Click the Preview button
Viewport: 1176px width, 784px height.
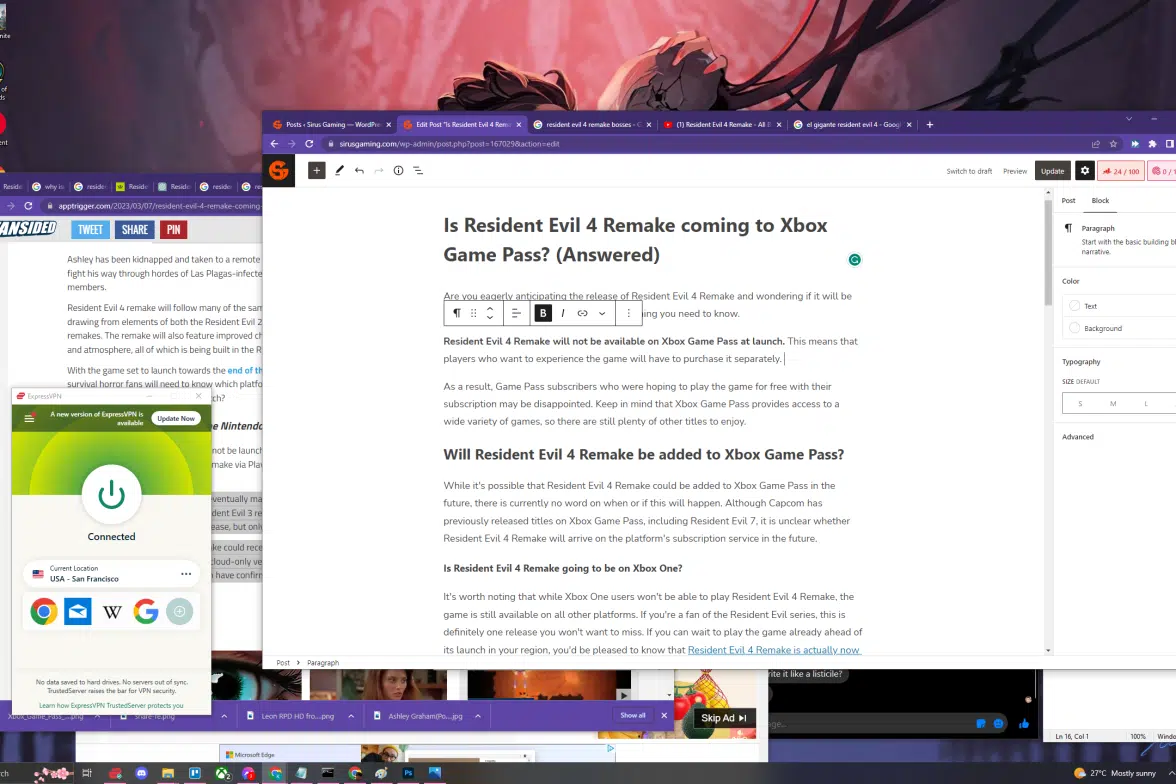click(x=1015, y=171)
